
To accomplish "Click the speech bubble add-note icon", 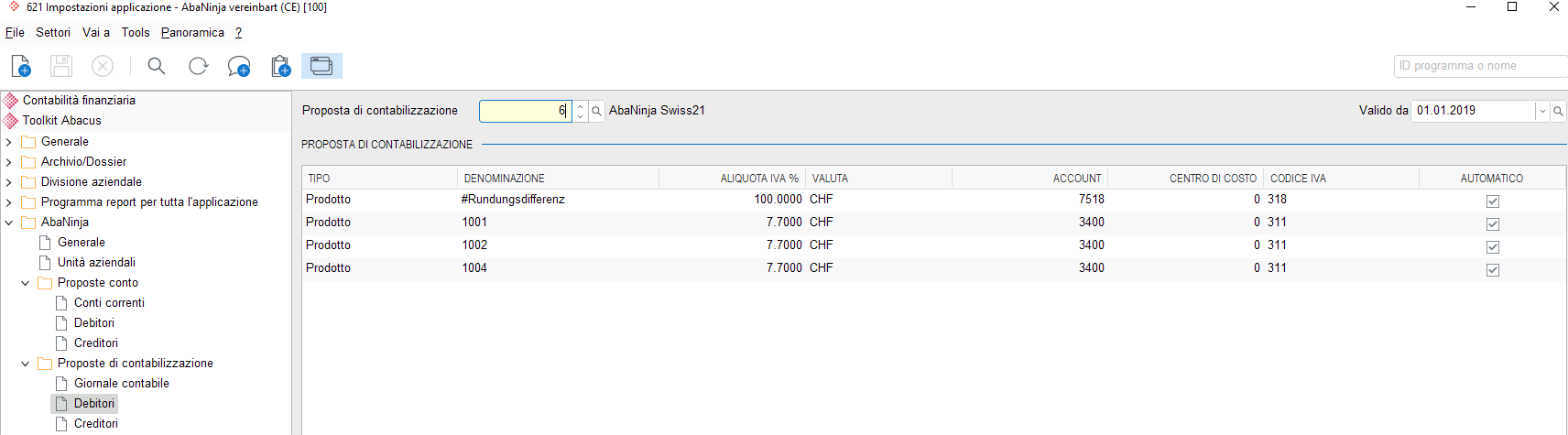I will (x=239, y=67).
